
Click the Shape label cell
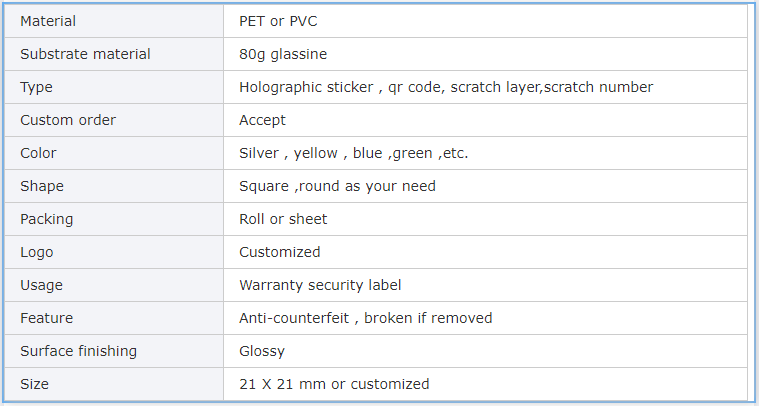[114, 186]
